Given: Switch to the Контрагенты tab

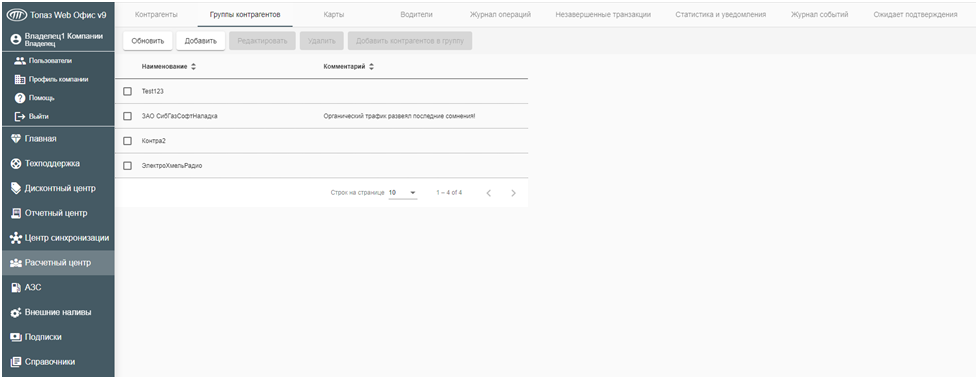Looking at the screenshot, I should (157, 14).
